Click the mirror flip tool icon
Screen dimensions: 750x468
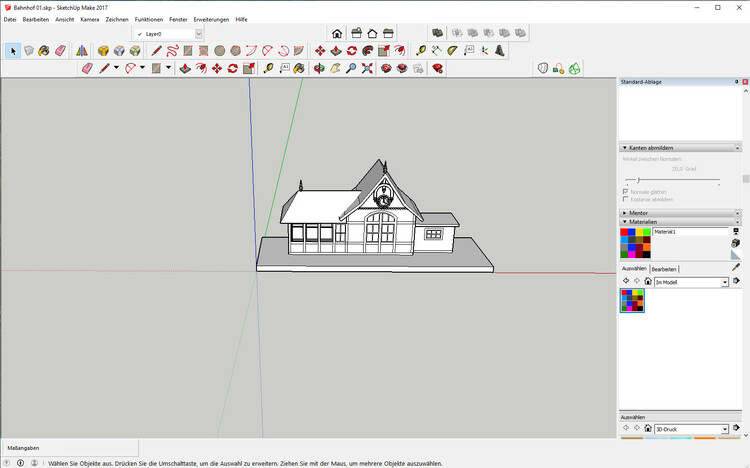tap(82, 51)
